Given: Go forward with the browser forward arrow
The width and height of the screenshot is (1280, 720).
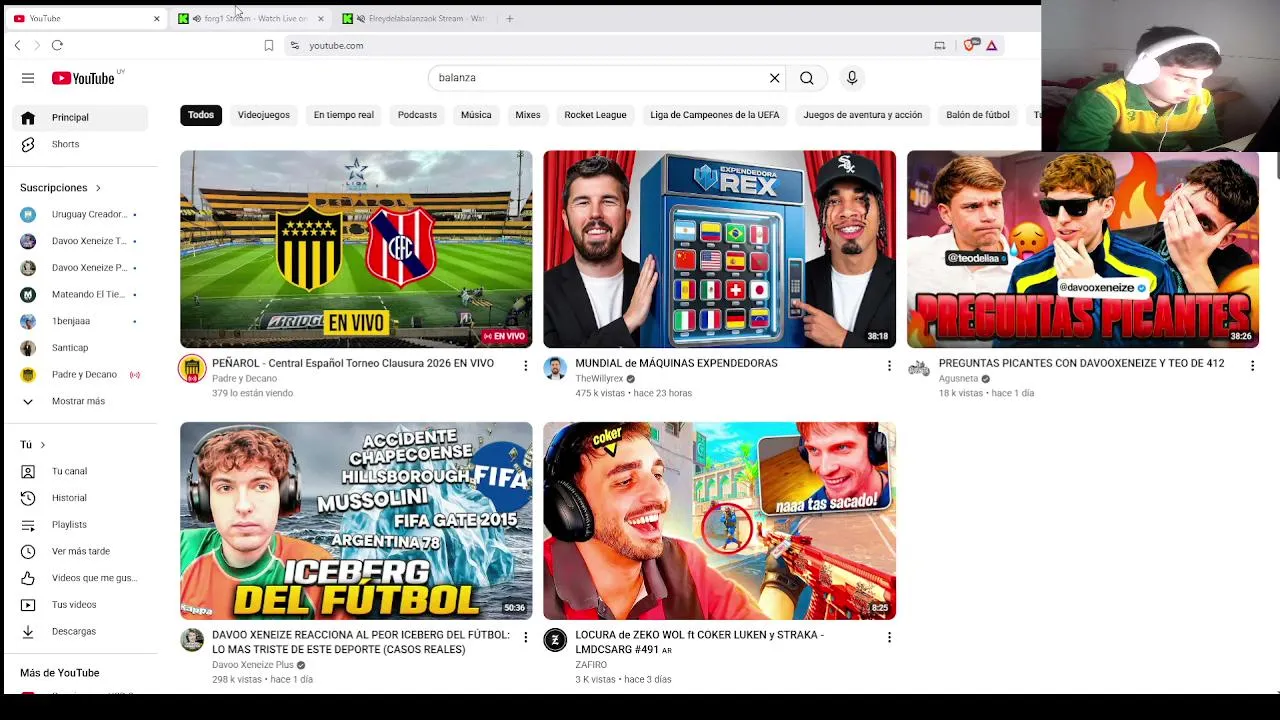Looking at the screenshot, I should pyautogui.click(x=37, y=45).
